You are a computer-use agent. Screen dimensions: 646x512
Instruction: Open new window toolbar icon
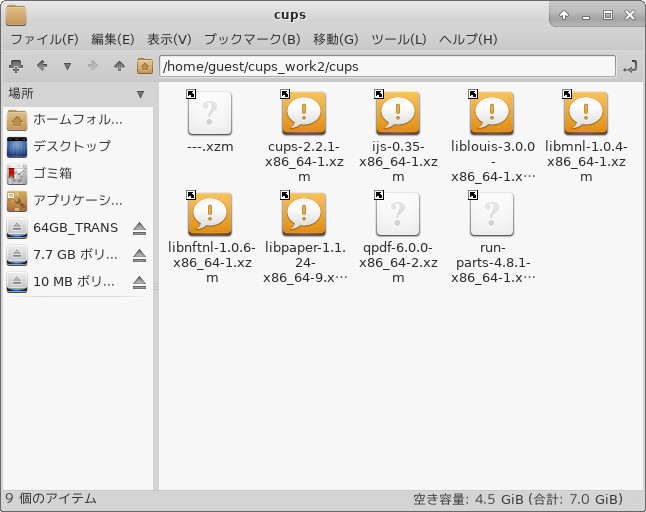[16, 66]
